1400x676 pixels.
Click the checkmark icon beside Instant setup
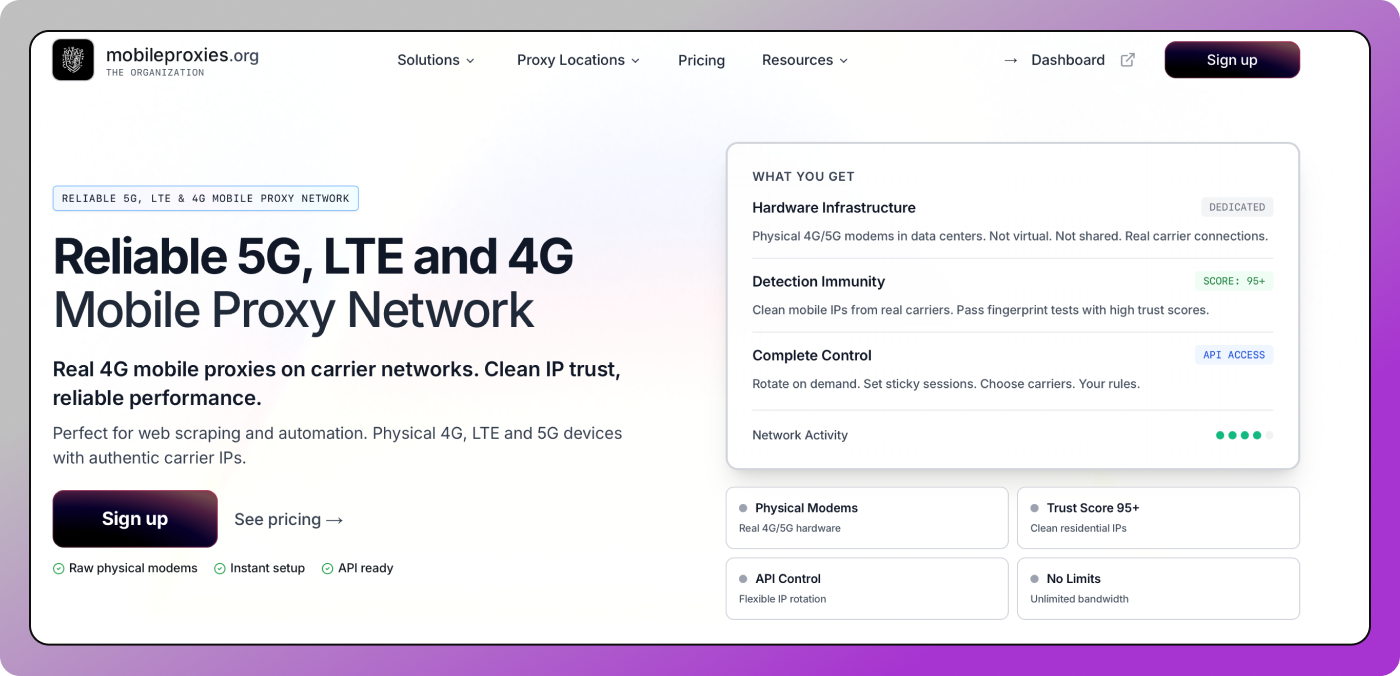(x=220, y=568)
